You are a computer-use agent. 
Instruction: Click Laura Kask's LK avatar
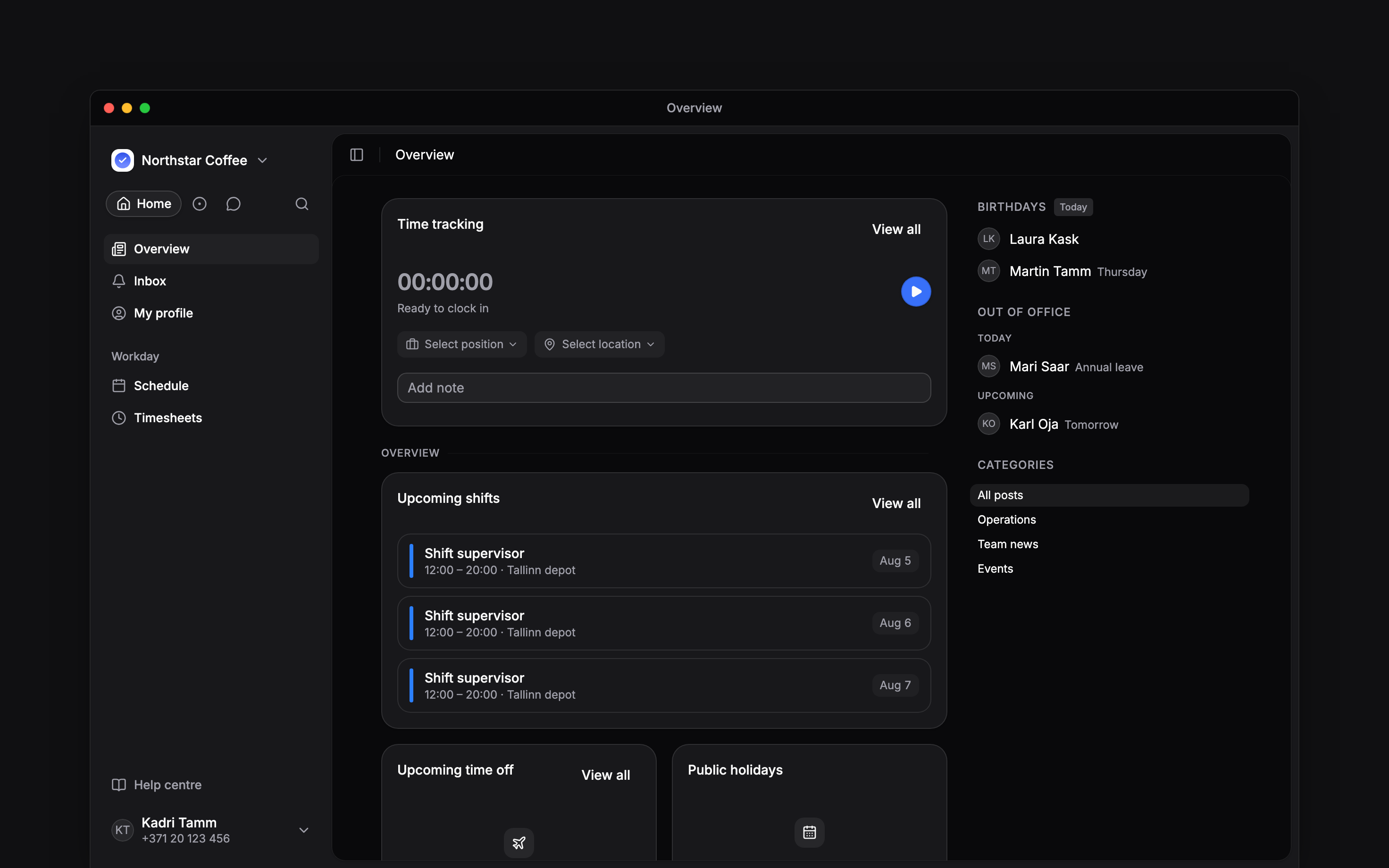[x=988, y=239]
